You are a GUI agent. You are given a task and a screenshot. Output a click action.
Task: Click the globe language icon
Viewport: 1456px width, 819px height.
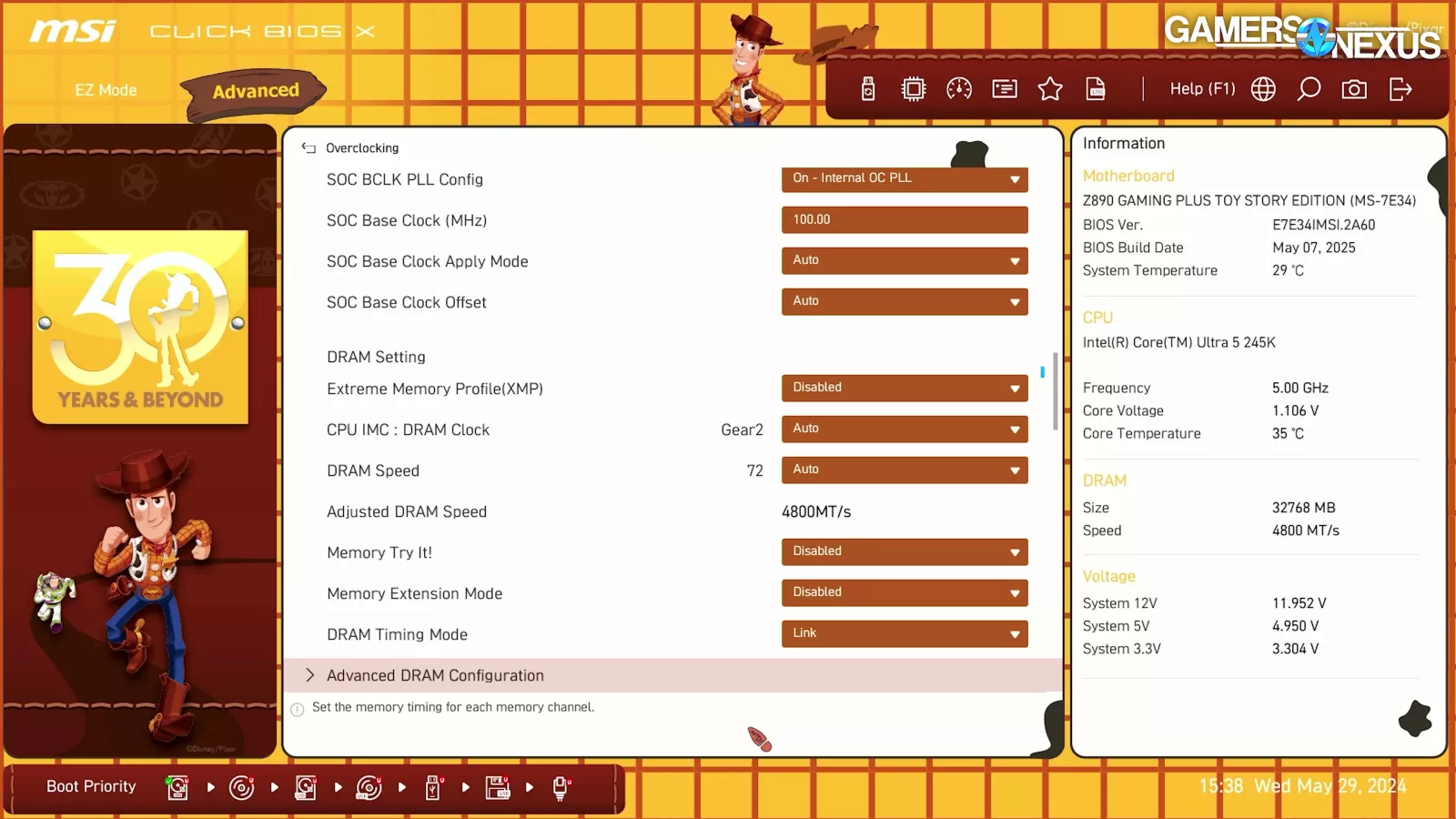[1263, 89]
